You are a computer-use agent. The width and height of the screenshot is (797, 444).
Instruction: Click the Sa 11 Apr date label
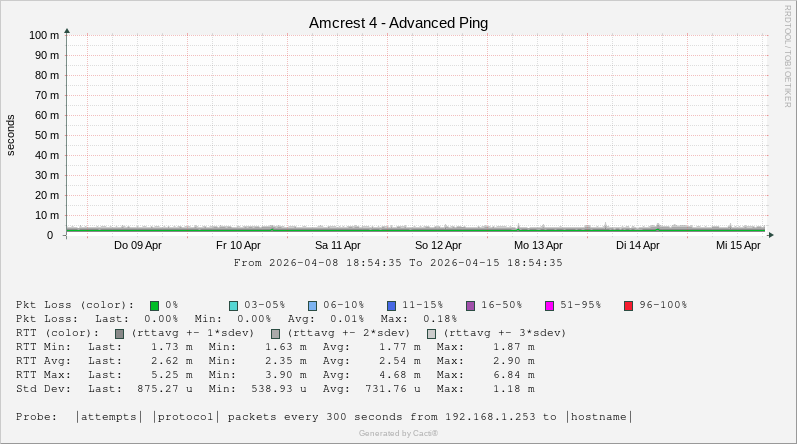pyautogui.click(x=338, y=245)
